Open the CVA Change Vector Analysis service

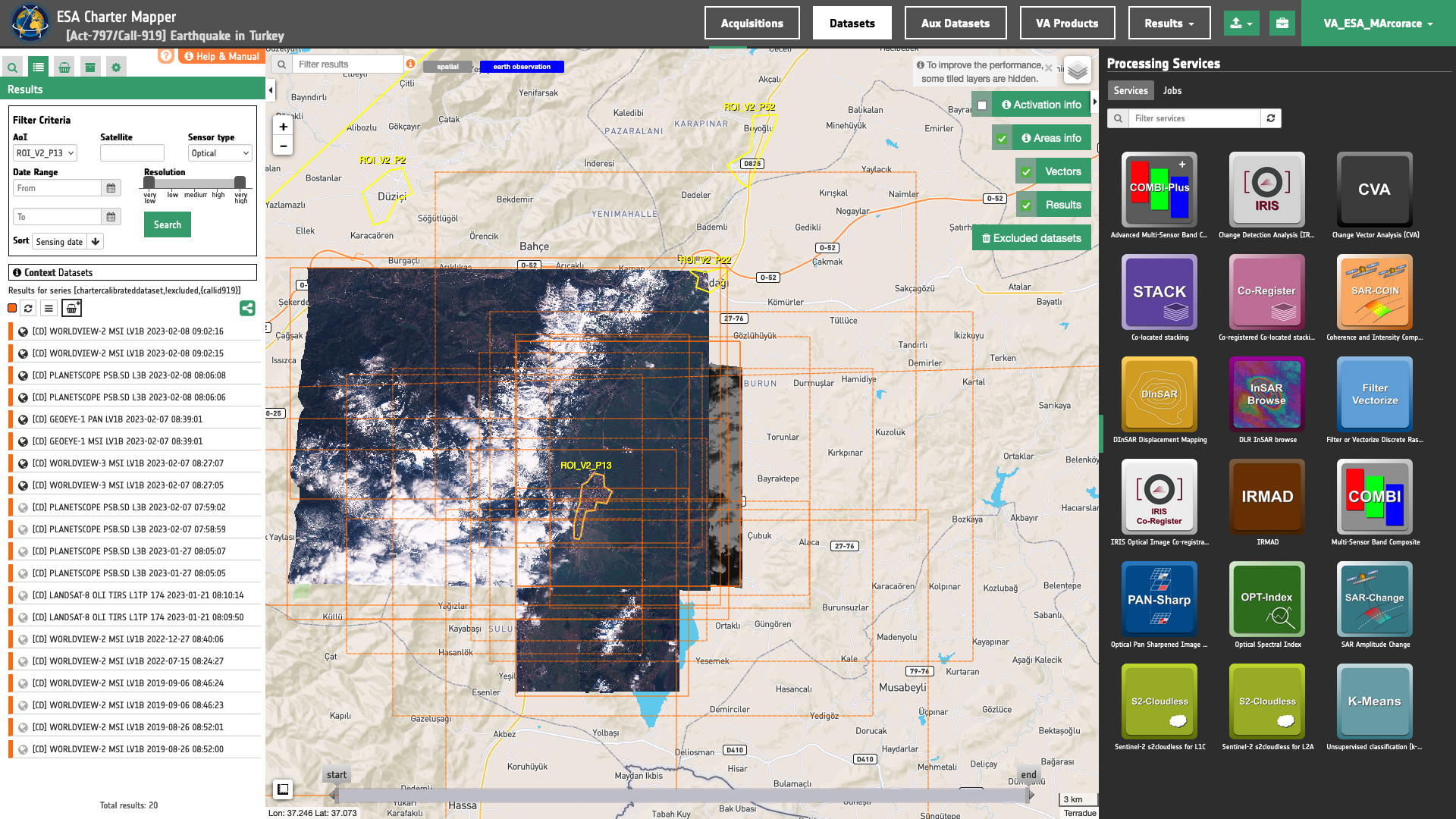[1375, 190]
